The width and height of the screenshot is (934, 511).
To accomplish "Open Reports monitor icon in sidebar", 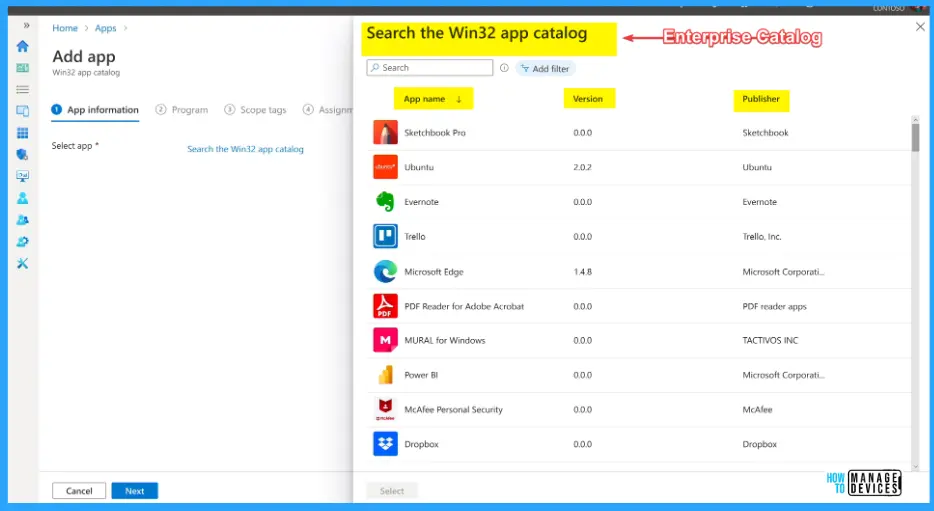I will tap(23, 176).
